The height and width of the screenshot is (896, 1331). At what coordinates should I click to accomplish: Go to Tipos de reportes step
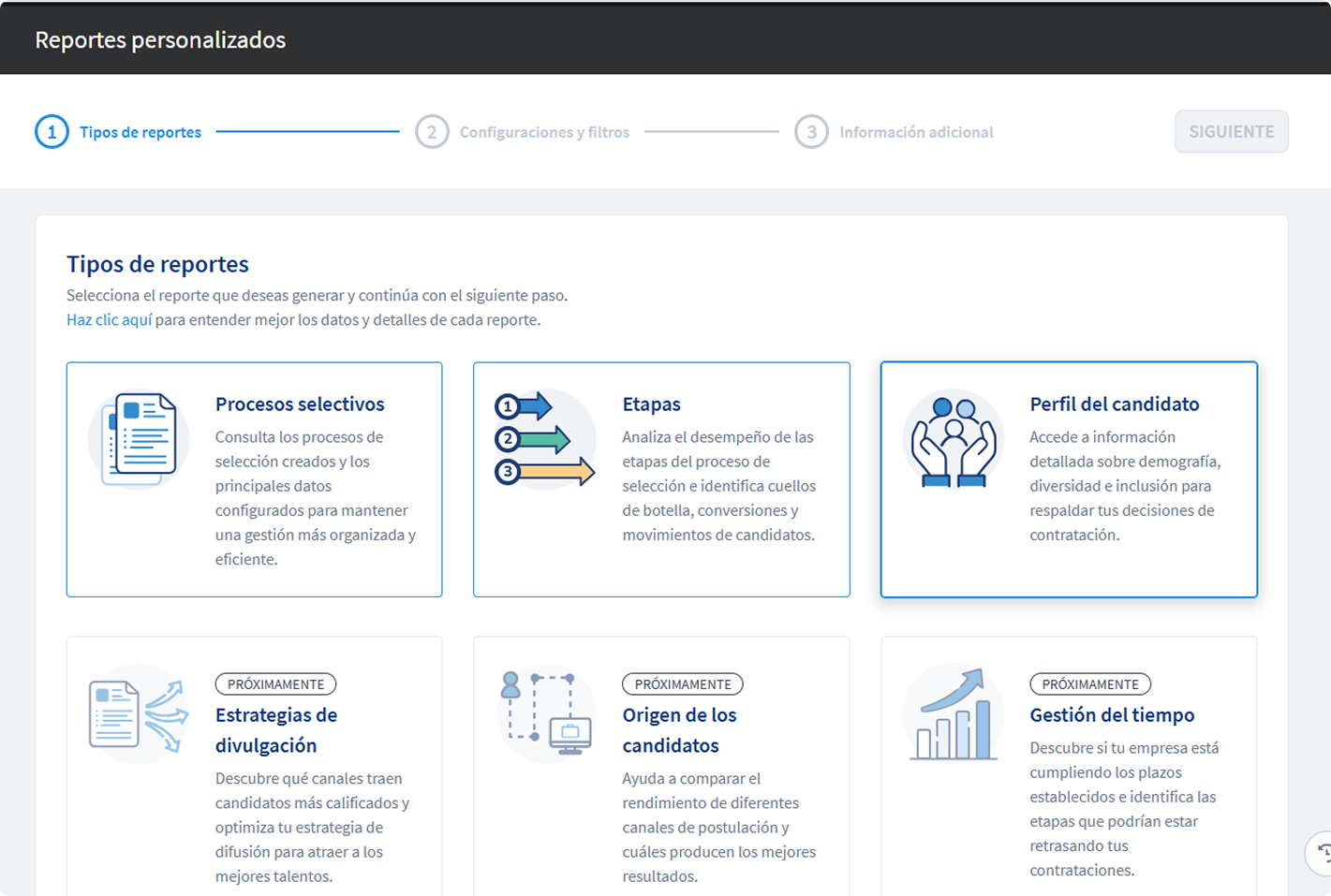(x=140, y=132)
